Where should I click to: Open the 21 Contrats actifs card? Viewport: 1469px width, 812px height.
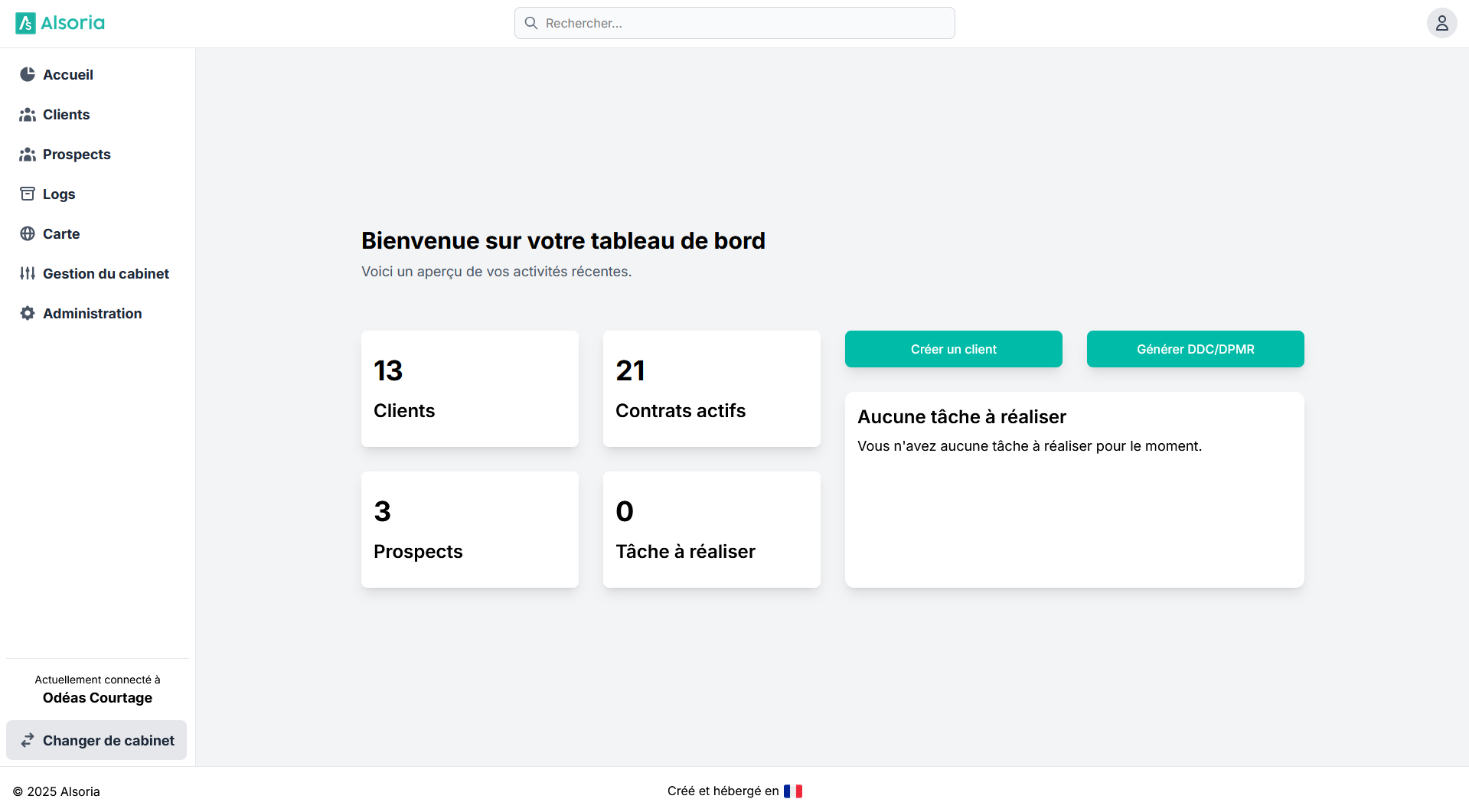point(711,389)
